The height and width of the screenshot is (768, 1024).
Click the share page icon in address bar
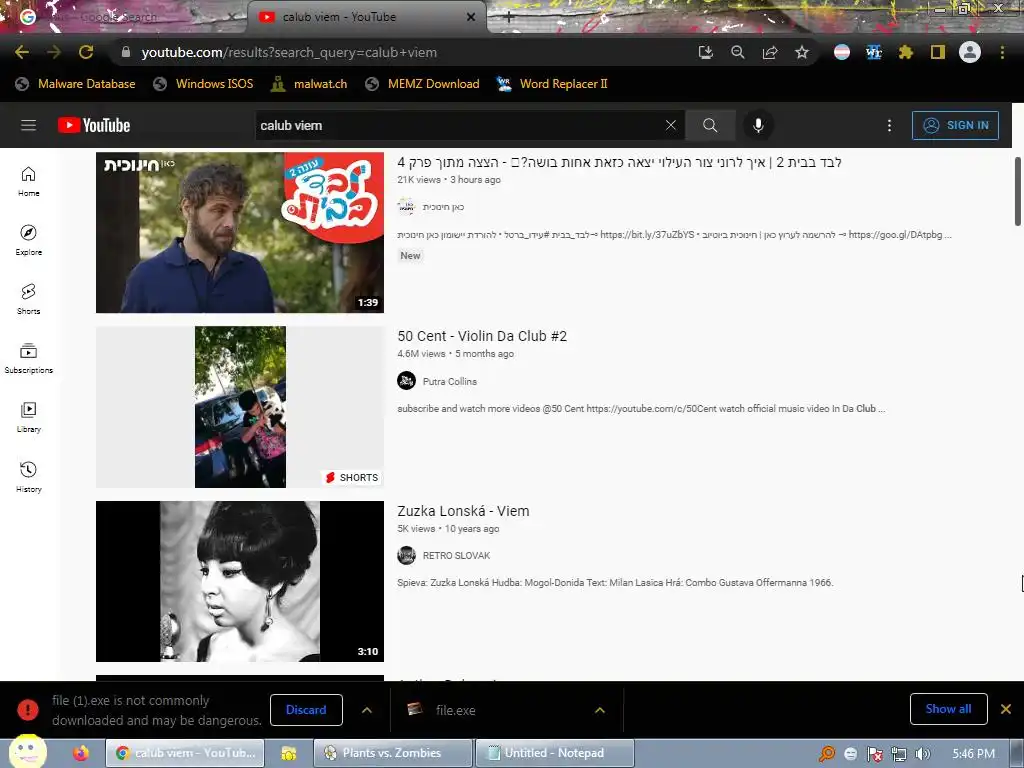[770, 52]
